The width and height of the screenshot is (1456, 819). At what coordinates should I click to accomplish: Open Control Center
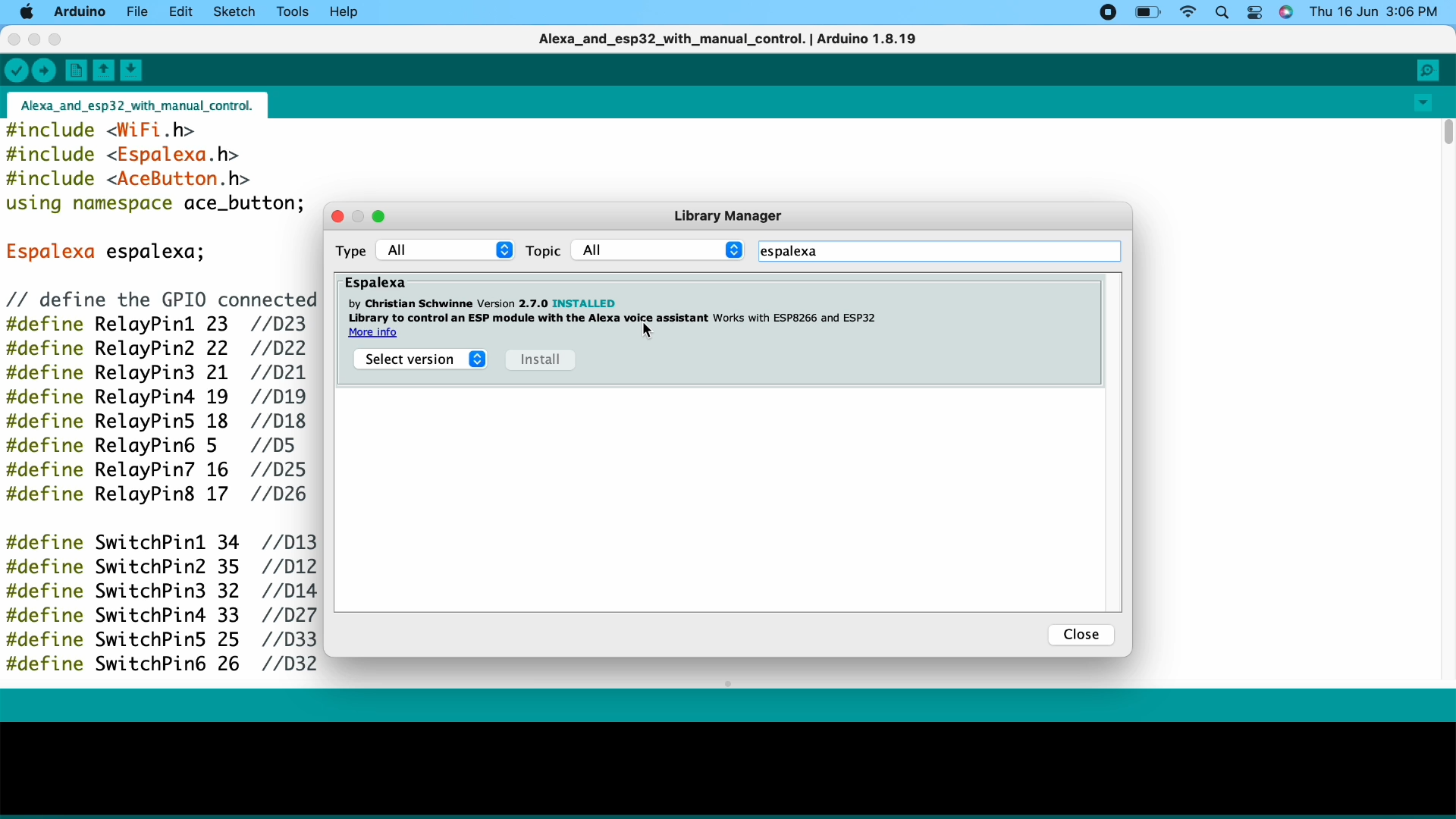point(1255,13)
